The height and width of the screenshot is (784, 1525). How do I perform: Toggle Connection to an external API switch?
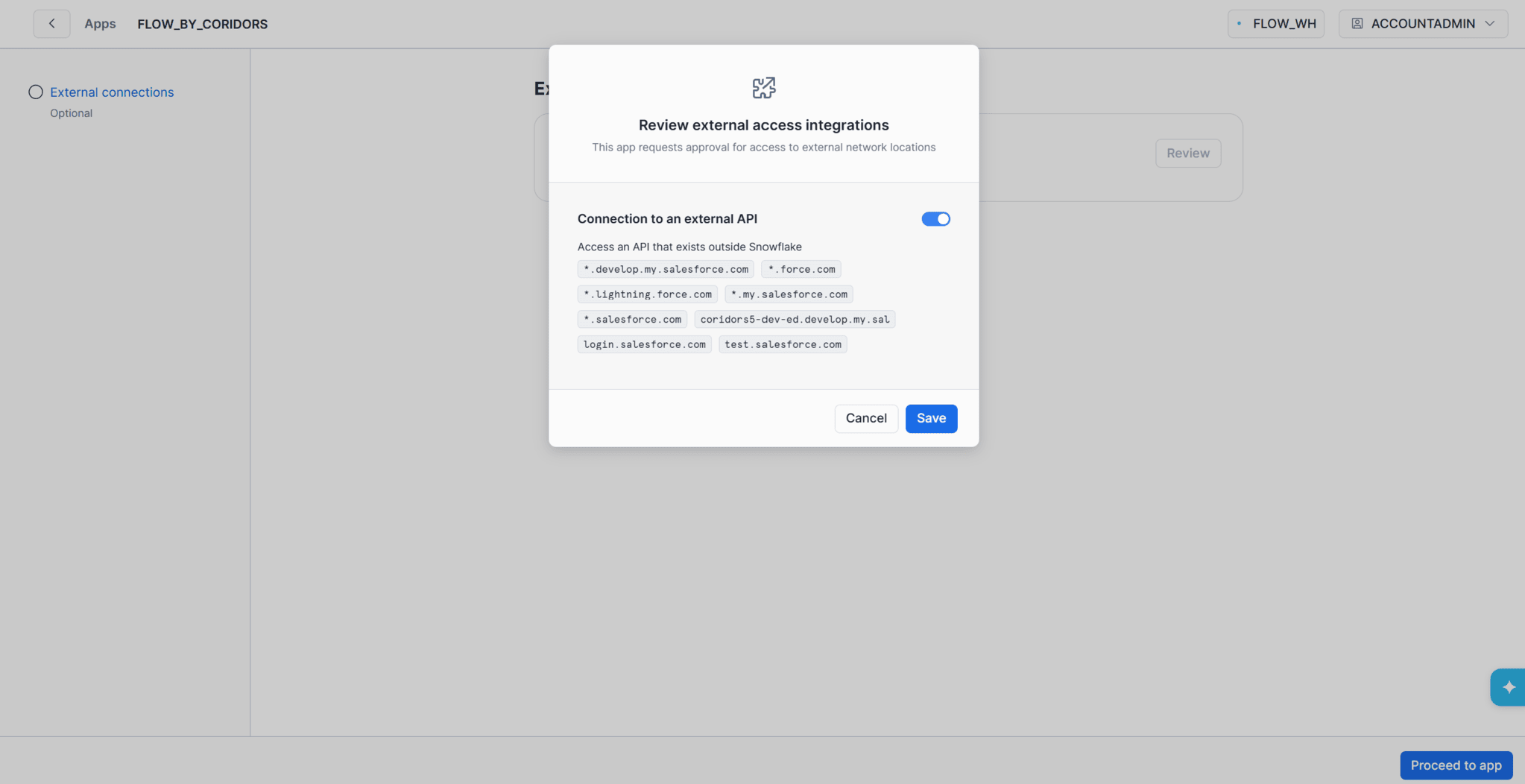click(935, 219)
